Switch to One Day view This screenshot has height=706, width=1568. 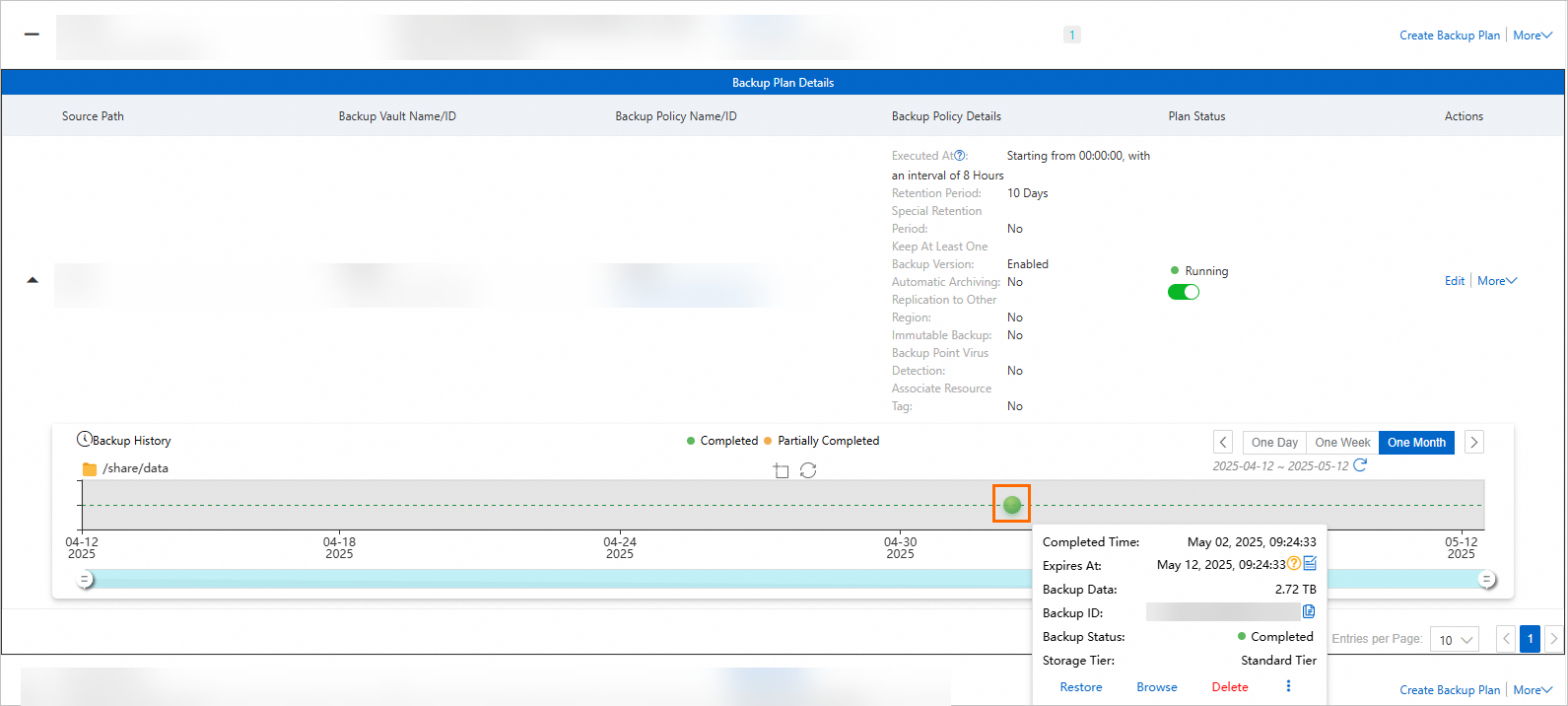[1274, 443]
